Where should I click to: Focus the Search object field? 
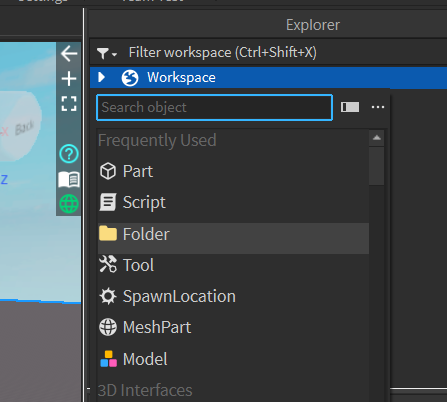click(x=214, y=107)
